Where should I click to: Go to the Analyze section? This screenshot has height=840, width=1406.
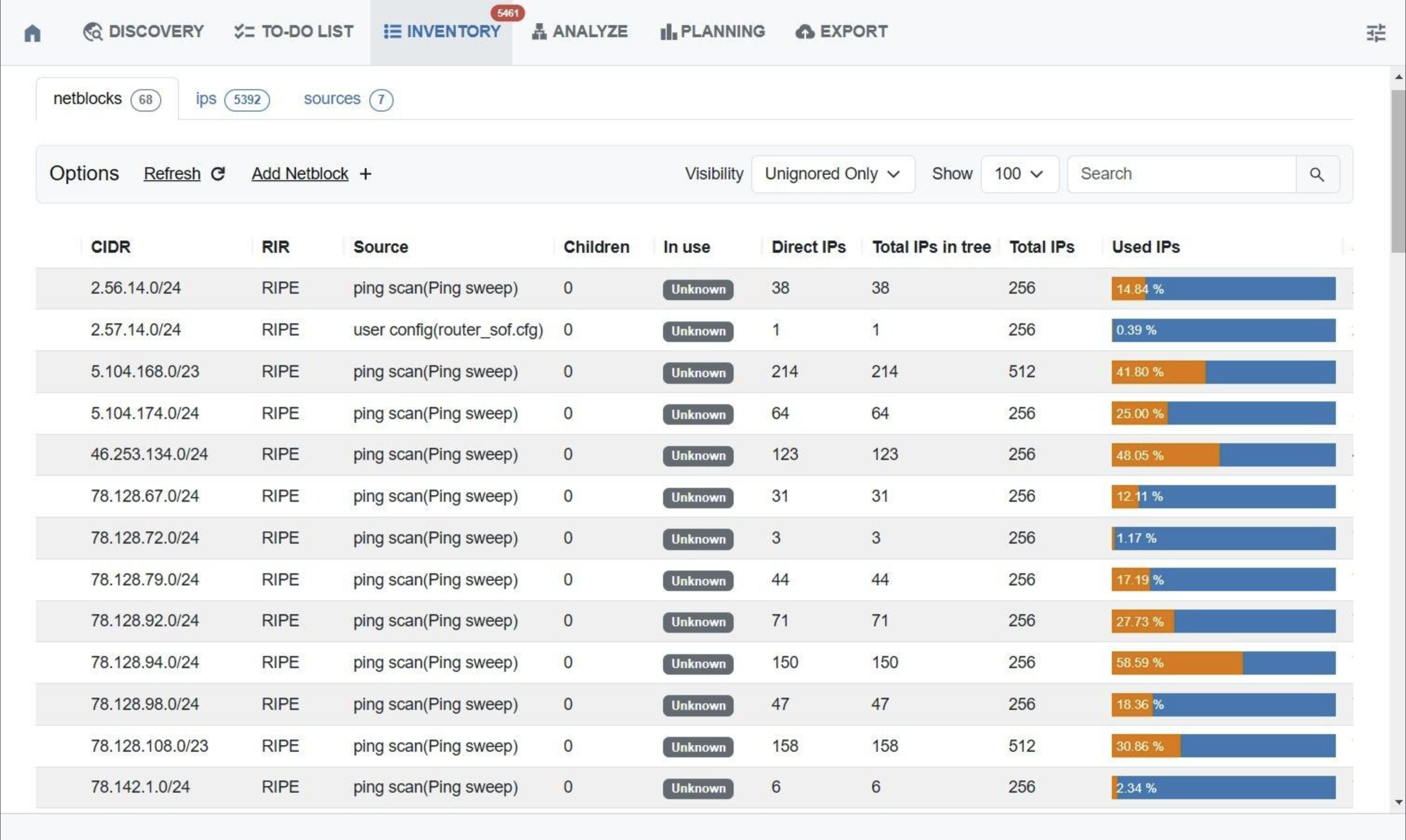coord(579,32)
